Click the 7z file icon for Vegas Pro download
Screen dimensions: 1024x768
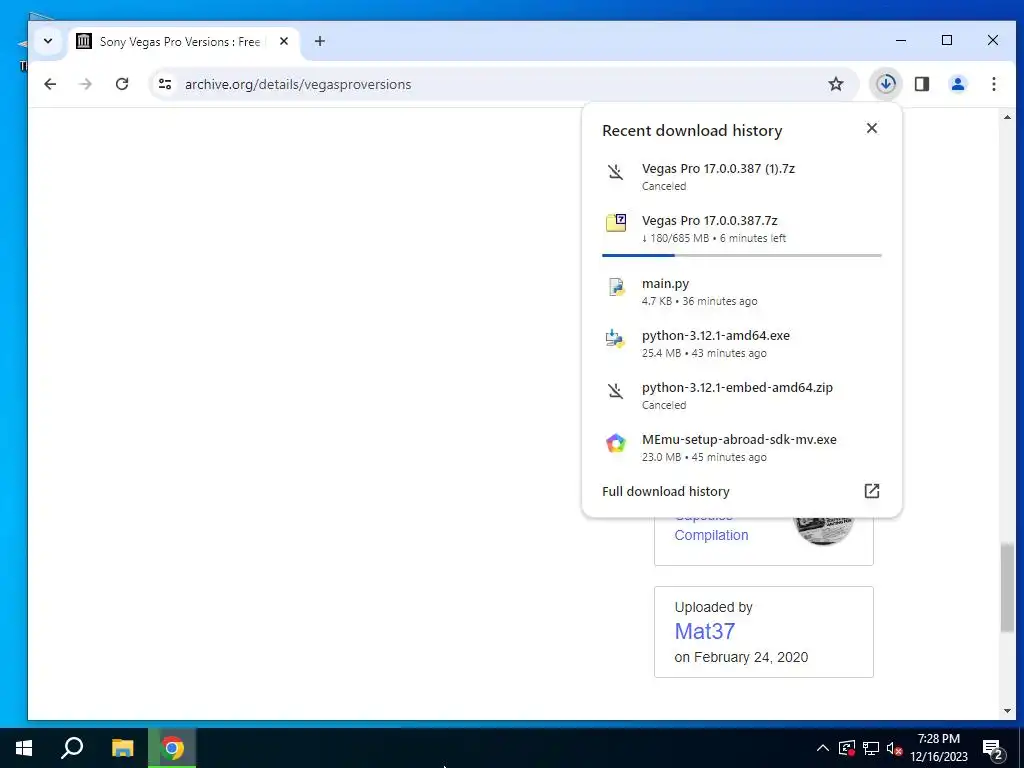(x=615, y=223)
